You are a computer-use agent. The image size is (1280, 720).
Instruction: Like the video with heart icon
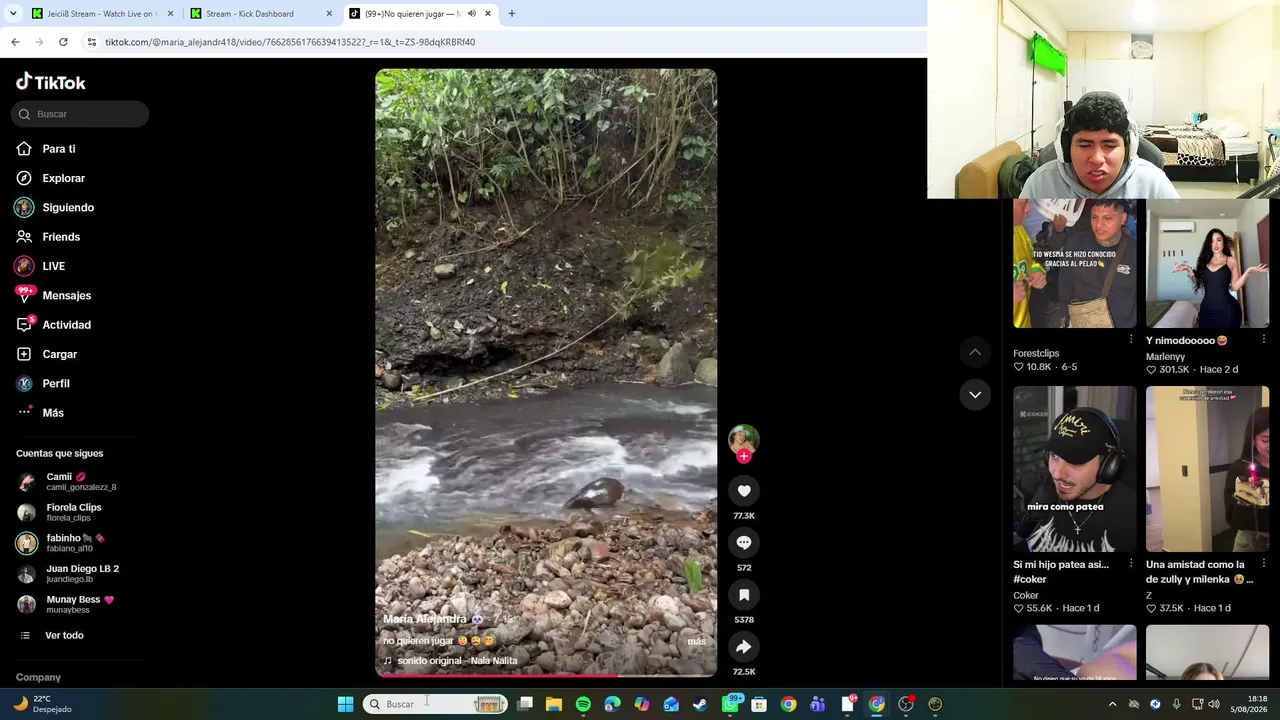coord(744,490)
